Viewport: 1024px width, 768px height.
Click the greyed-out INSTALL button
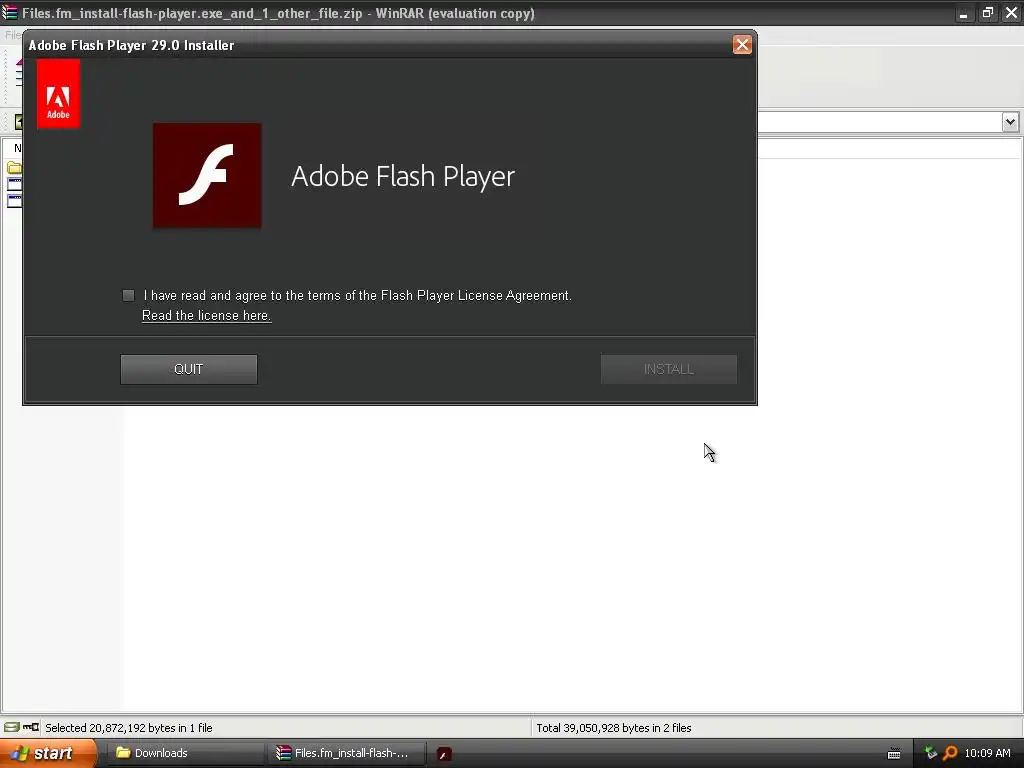[669, 370]
